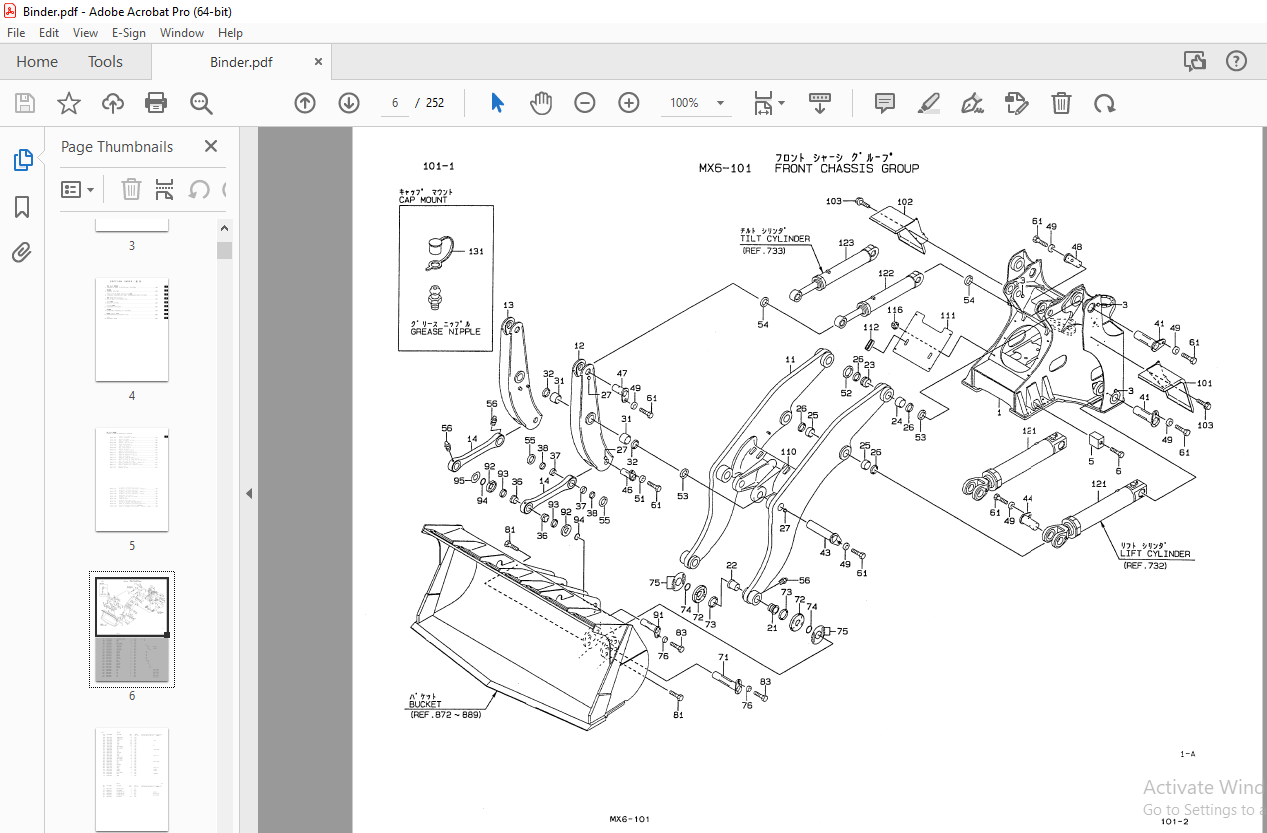1267x833 pixels.
Task: Collapse the navigation pane with arrow handle
Action: click(249, 493)
